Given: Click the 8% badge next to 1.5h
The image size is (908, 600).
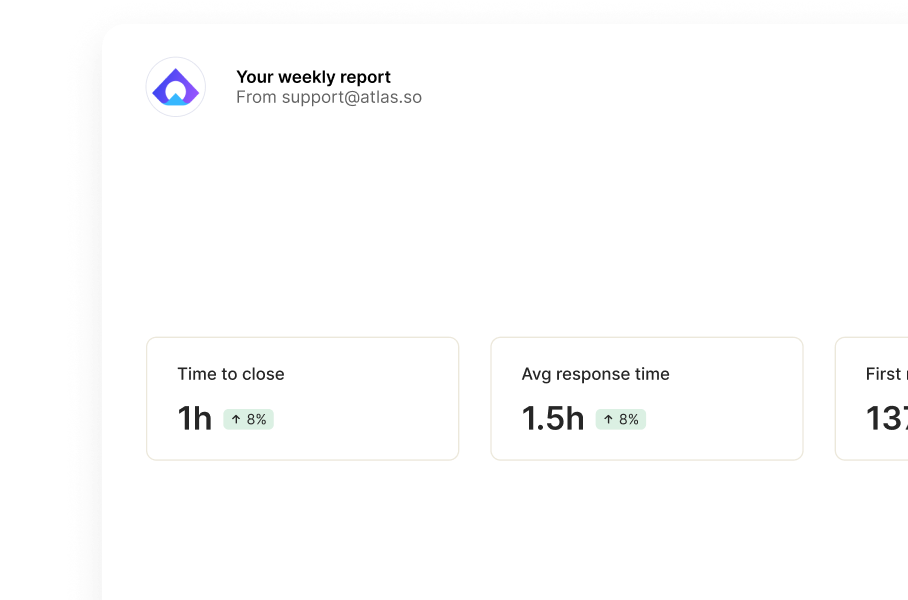Looking at the screenshot, I should point(621,419).
